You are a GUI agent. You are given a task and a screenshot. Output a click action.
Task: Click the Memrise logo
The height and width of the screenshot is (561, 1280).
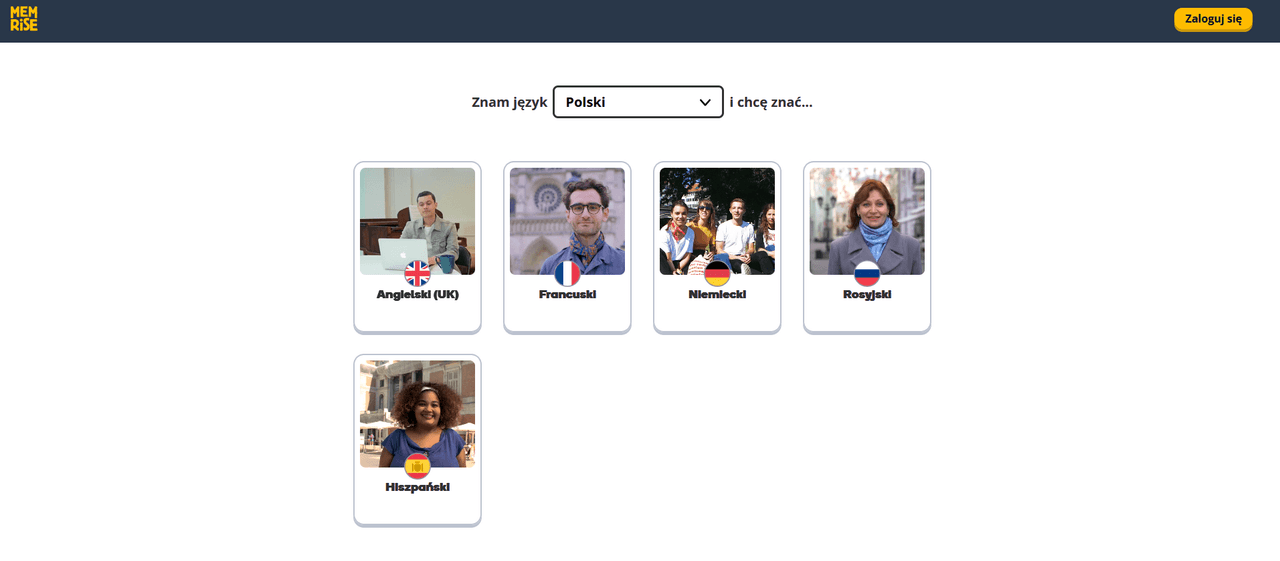[x=24, y=19]
